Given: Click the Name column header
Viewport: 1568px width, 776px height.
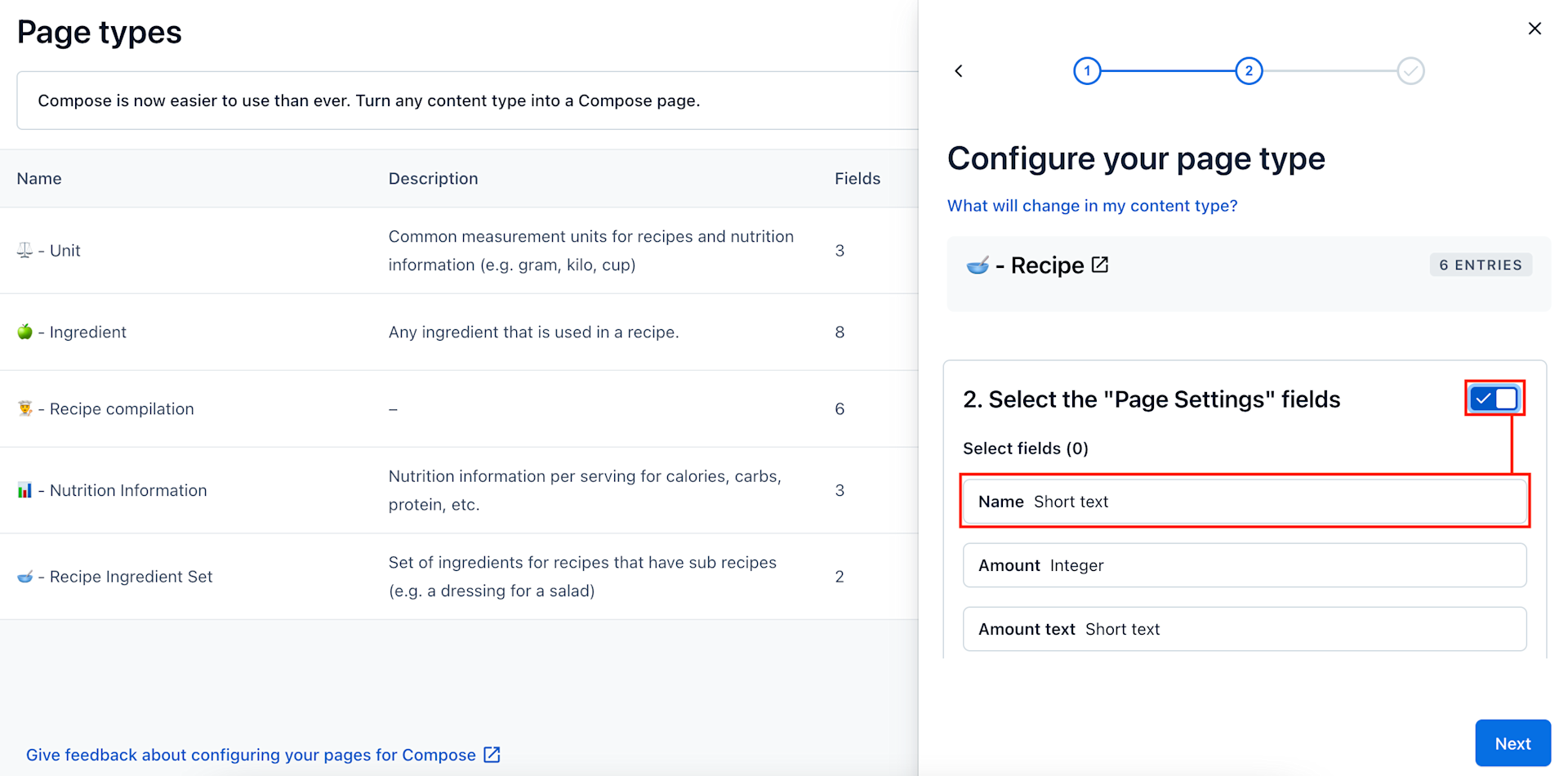Looking at the screenshot, I should pos(39,179).
